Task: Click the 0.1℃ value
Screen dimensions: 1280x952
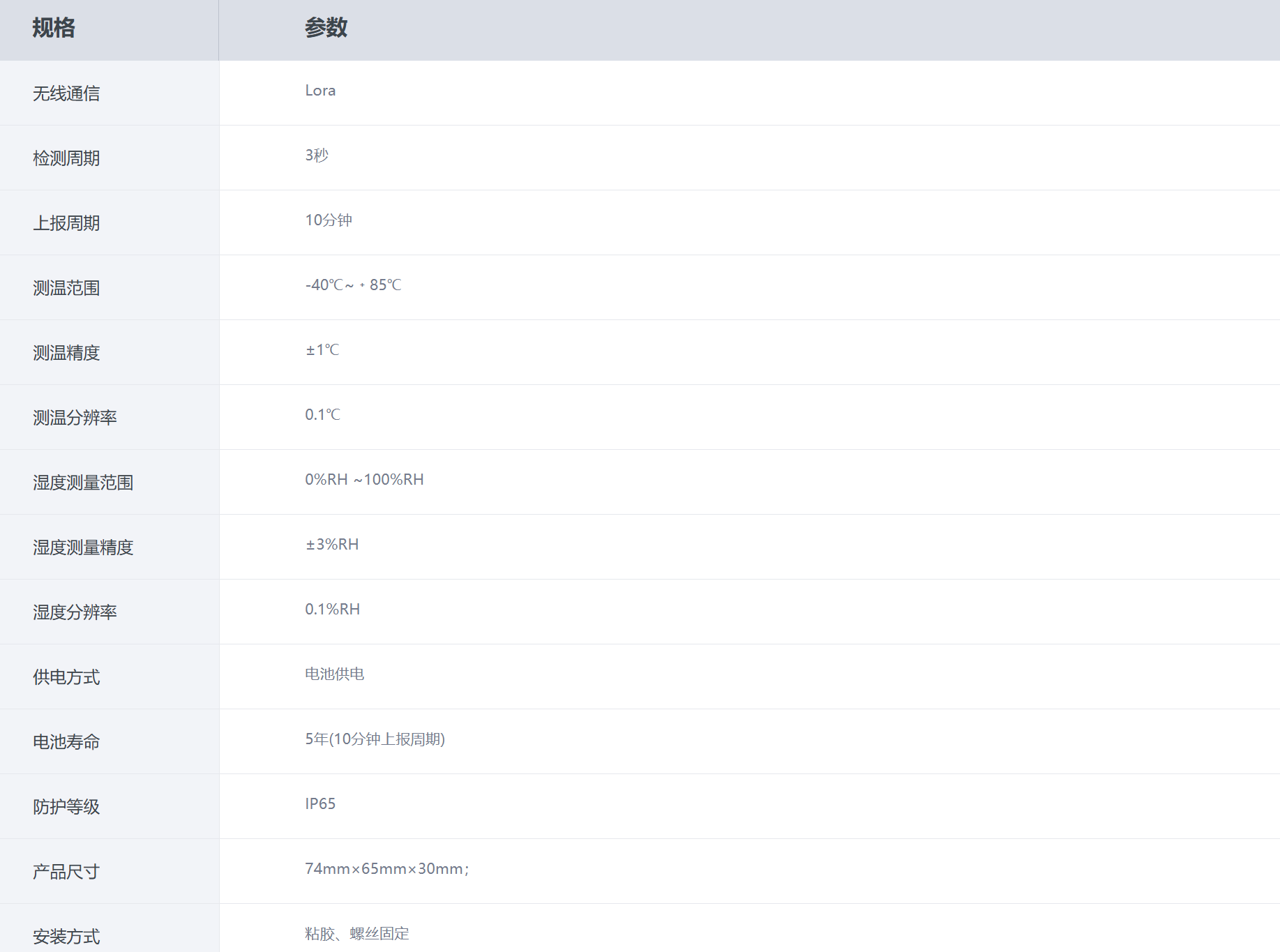Action: point(322,415)
